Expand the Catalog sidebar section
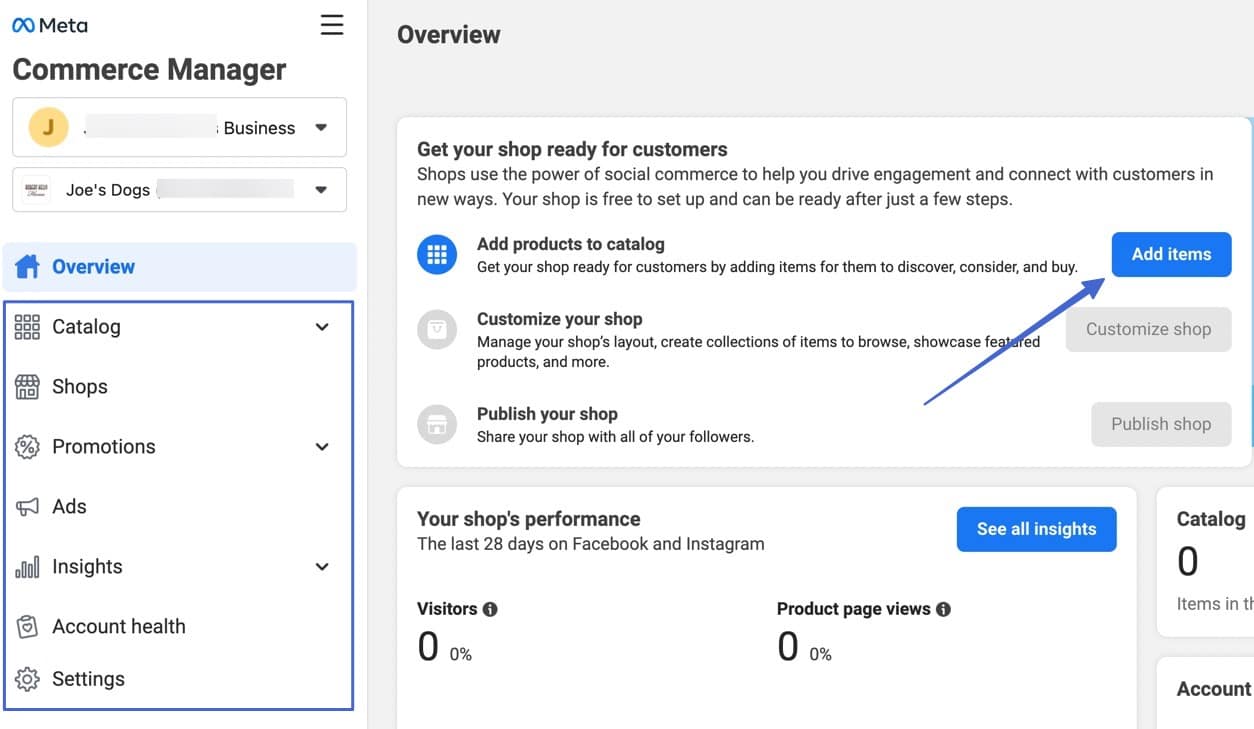This screenshot has width=1254, height=729. pyautogui.click(x=321, y=326)
